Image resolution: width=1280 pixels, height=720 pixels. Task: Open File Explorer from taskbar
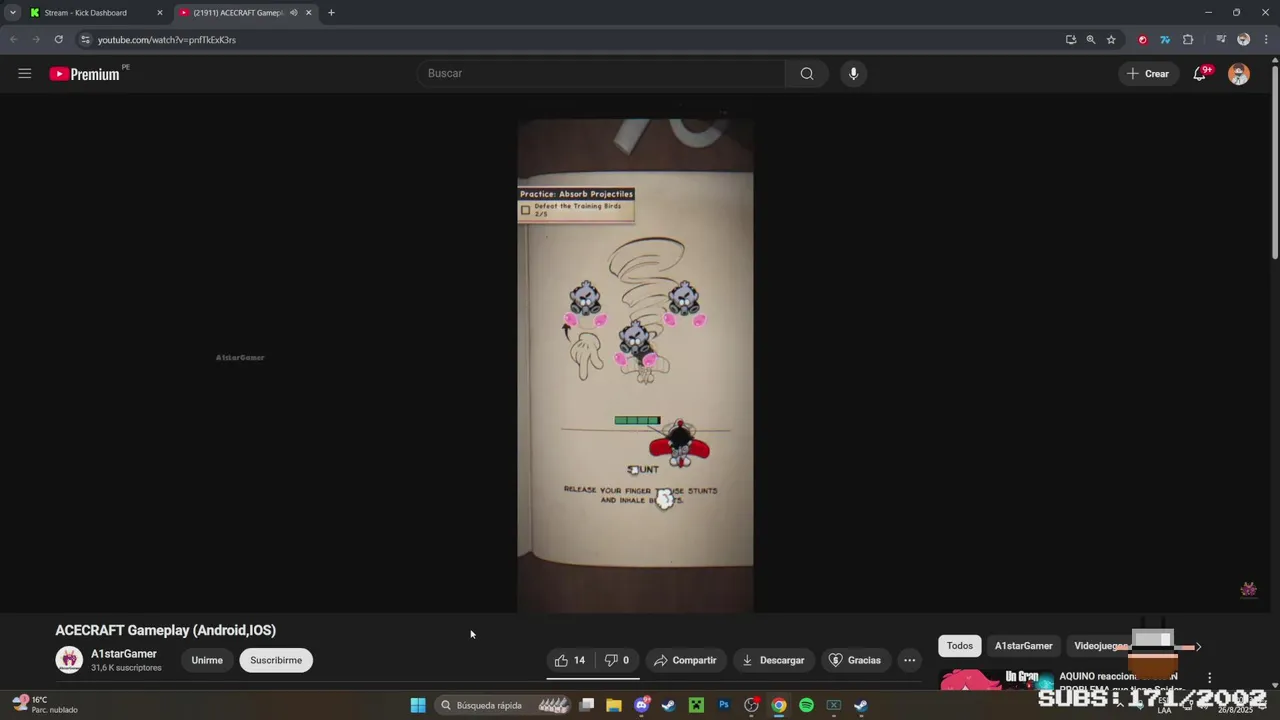614,705
